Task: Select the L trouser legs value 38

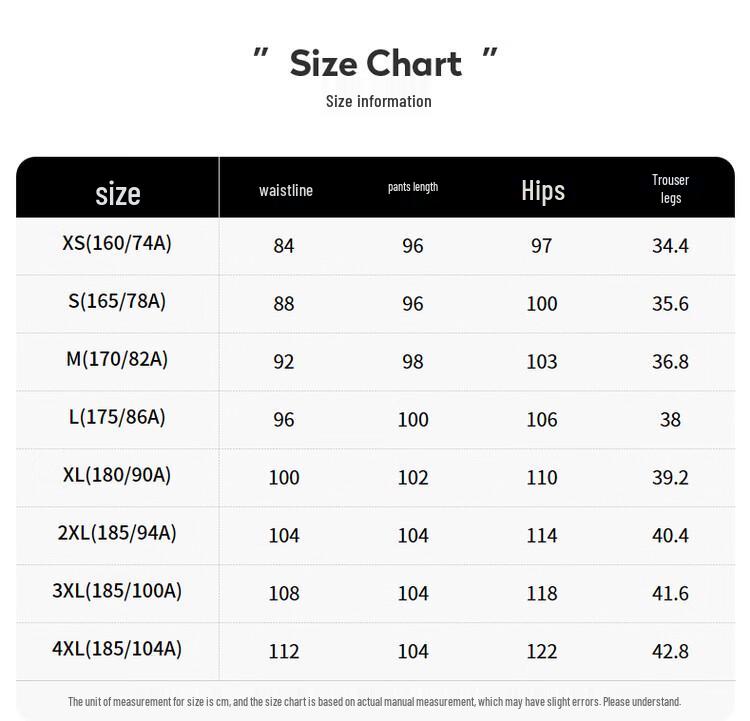Action: point(670,420)
